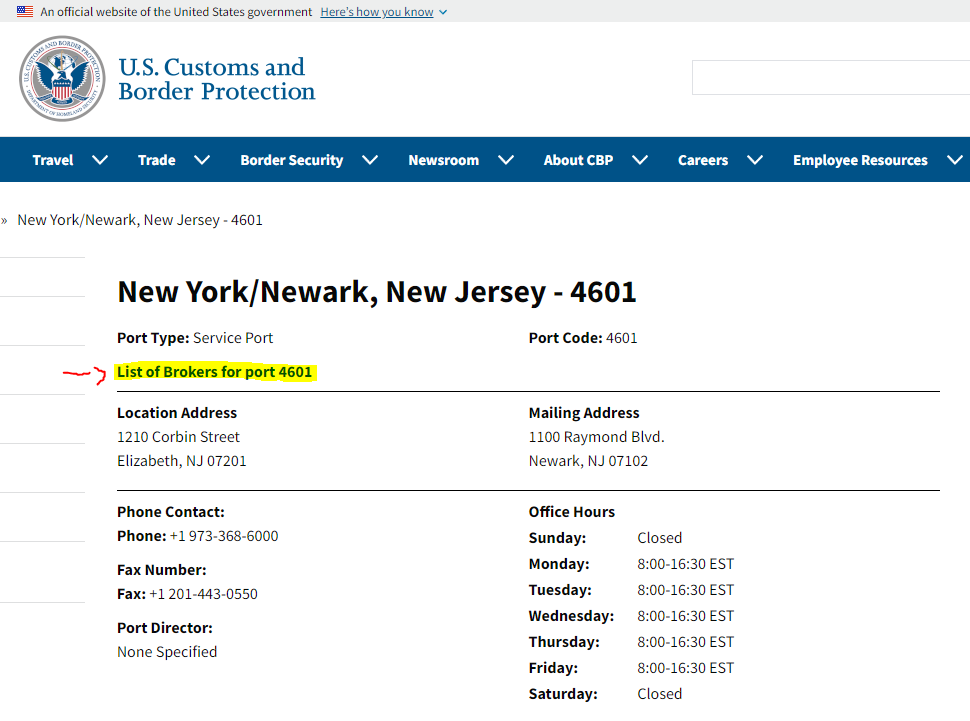Expand the chevron next to Newsroom
Screen dimensions: 970x721
pyautogui.click(x=506, y=160)
